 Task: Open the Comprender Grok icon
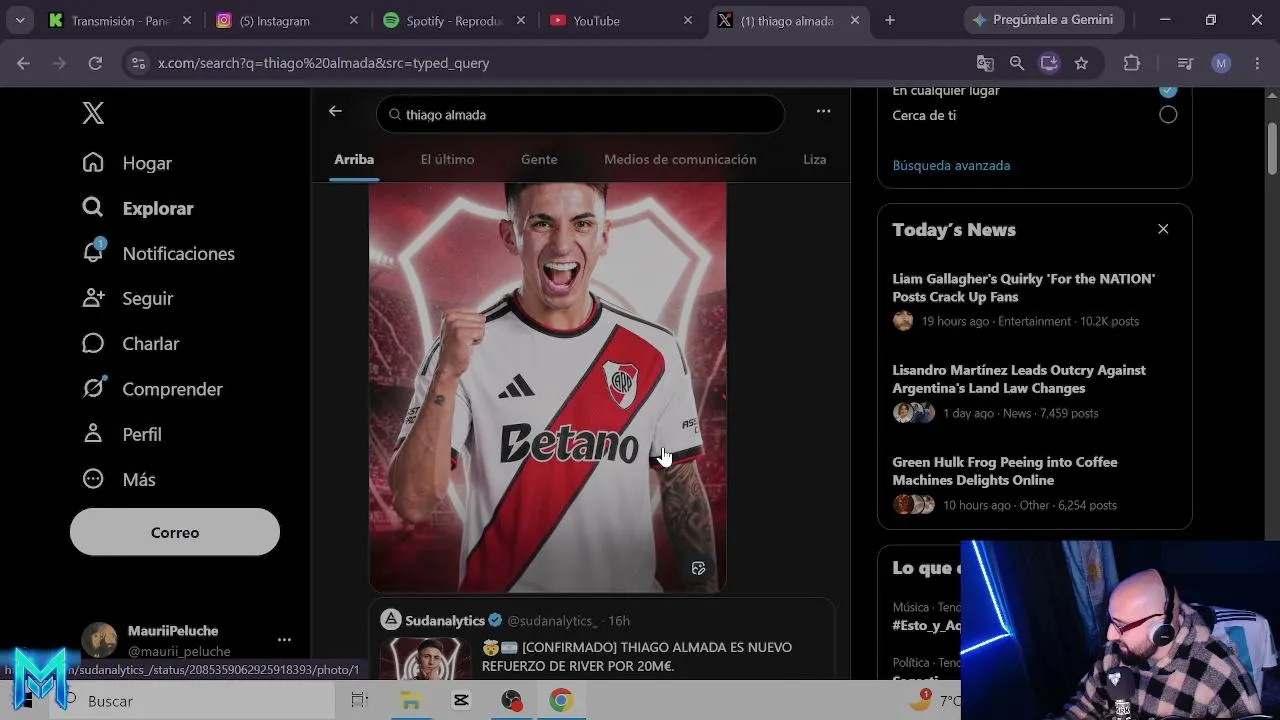point(93,388)
